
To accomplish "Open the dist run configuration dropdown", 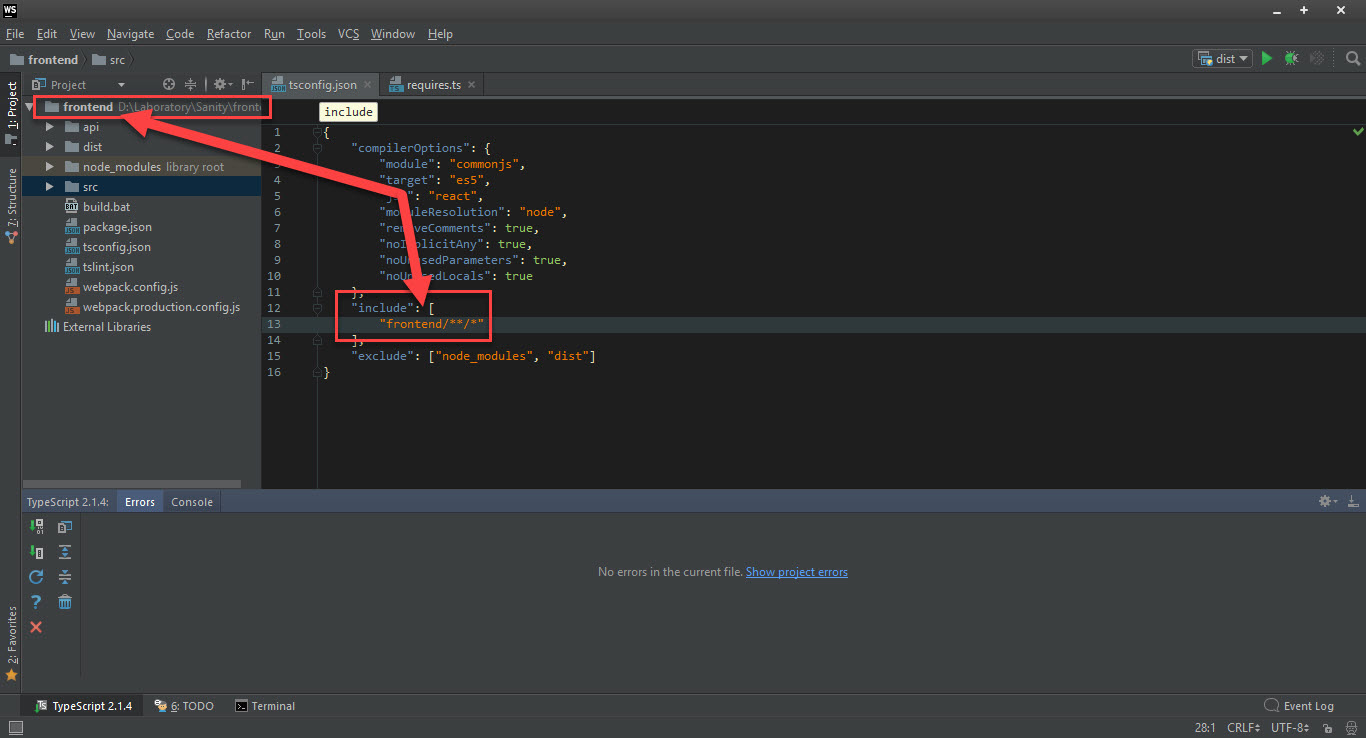I will point(1223,59).
